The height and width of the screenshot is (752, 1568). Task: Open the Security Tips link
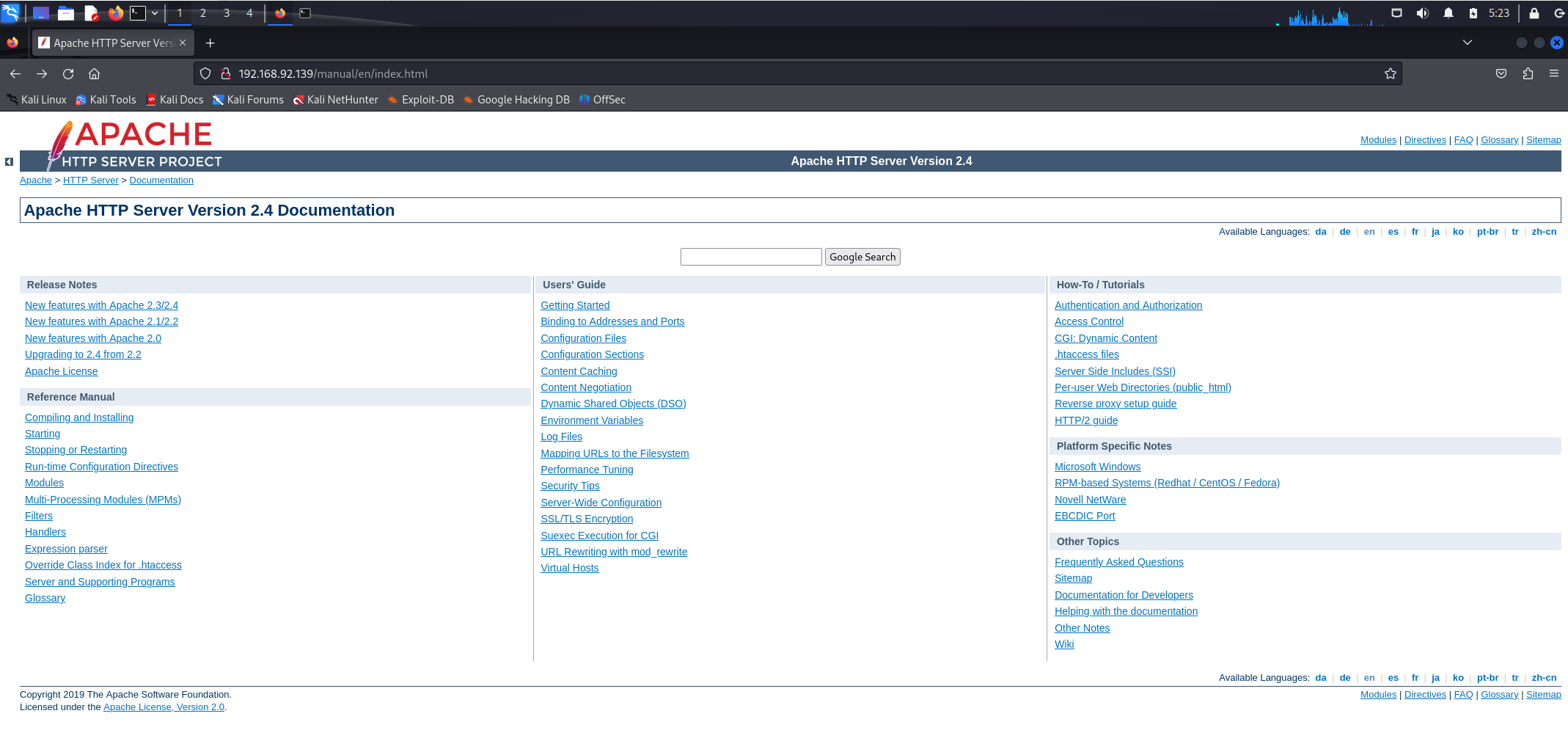(x=570, y=486)
